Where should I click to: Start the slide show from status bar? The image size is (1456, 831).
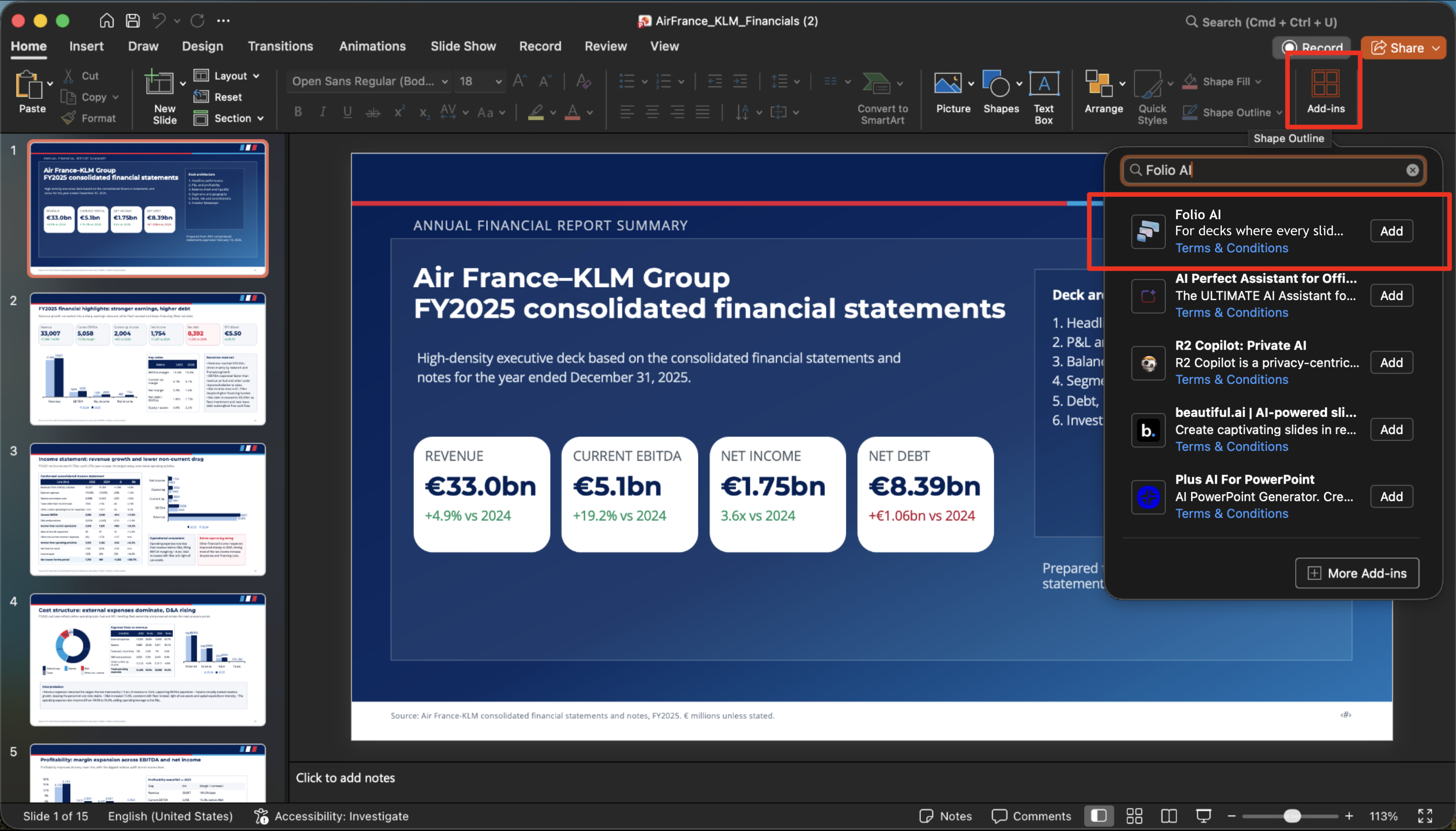(1203, 815)
